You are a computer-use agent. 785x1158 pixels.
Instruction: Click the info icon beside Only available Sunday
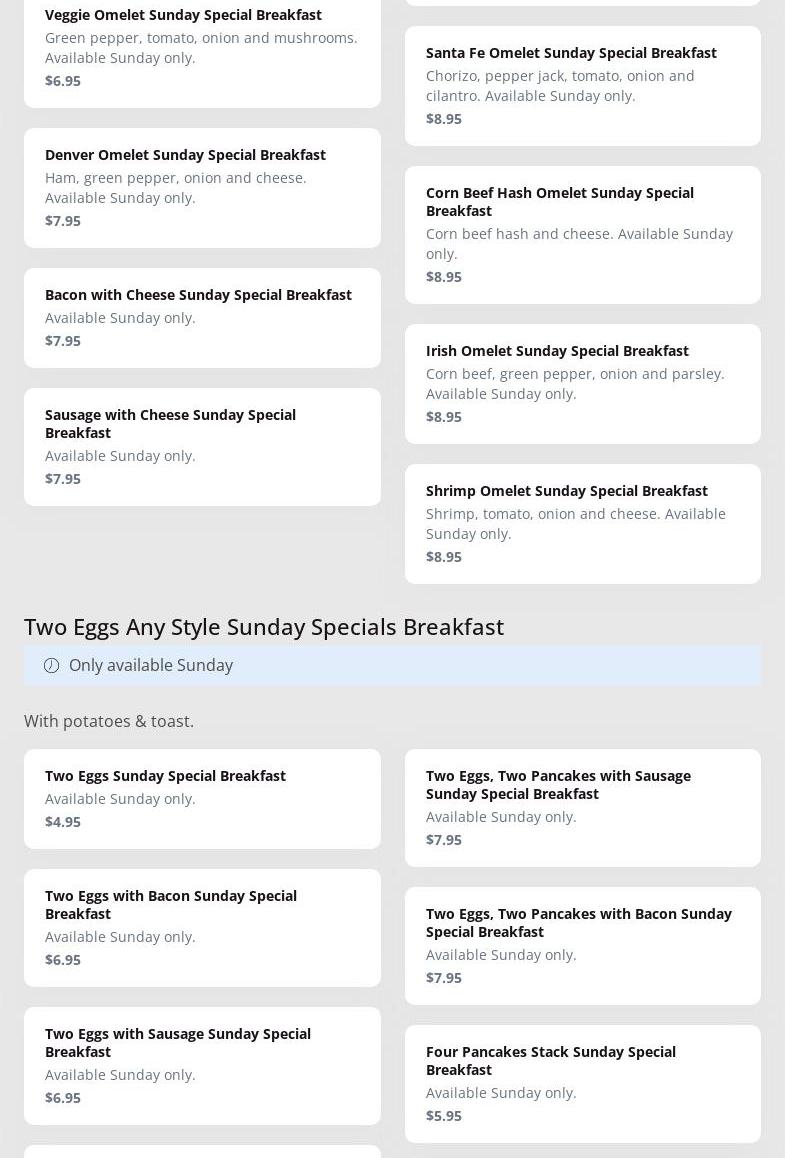(52, 666)
